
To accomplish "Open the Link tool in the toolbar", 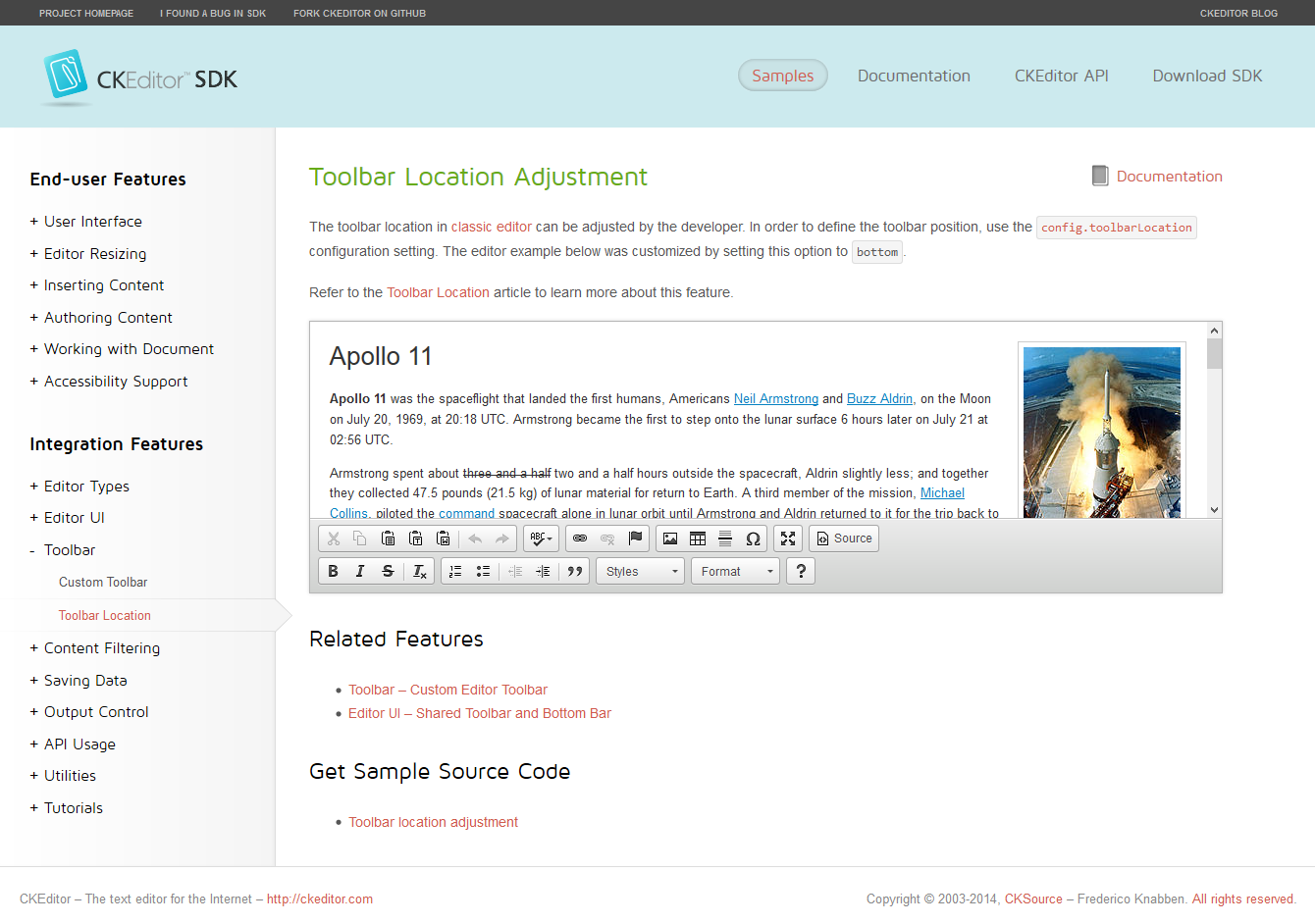I will (580, 538).
